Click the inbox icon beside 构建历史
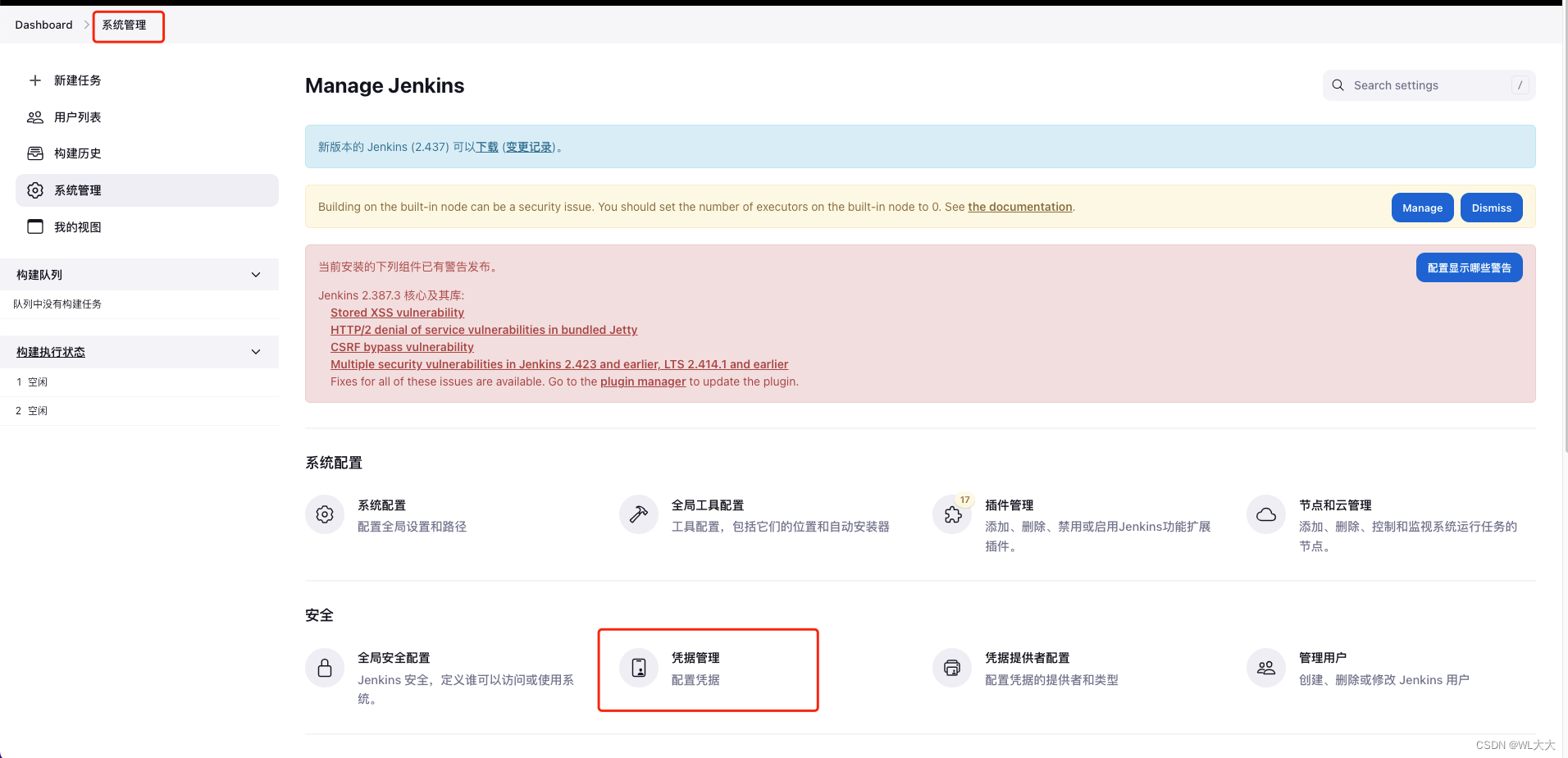This screenshot has height=758, width=1568. (x=35, y=153)
